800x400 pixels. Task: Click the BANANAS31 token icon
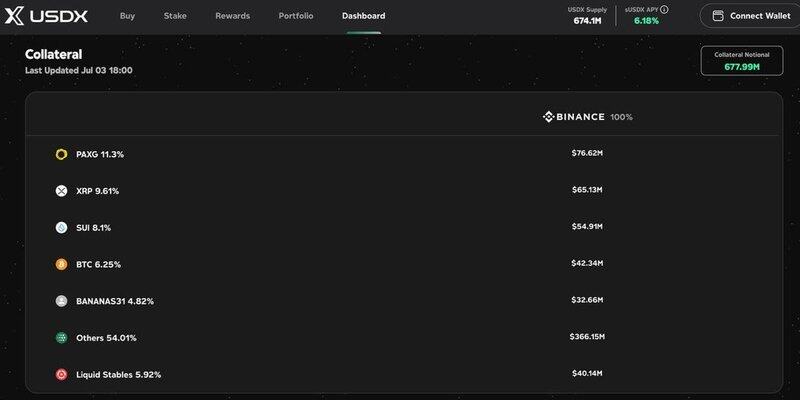pos(61,301)
